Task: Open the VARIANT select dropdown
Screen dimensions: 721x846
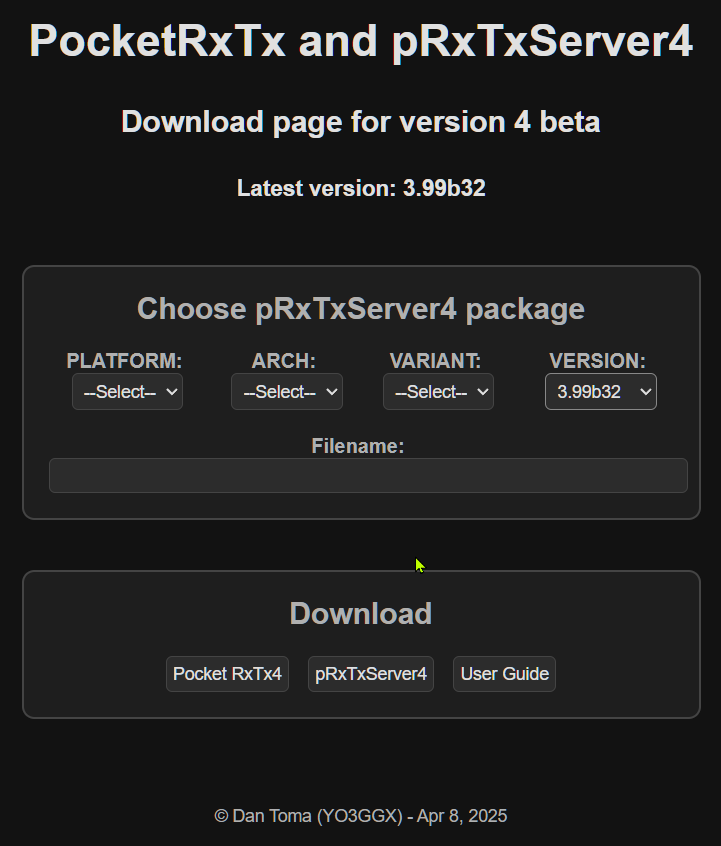Action: click(438, 392)
